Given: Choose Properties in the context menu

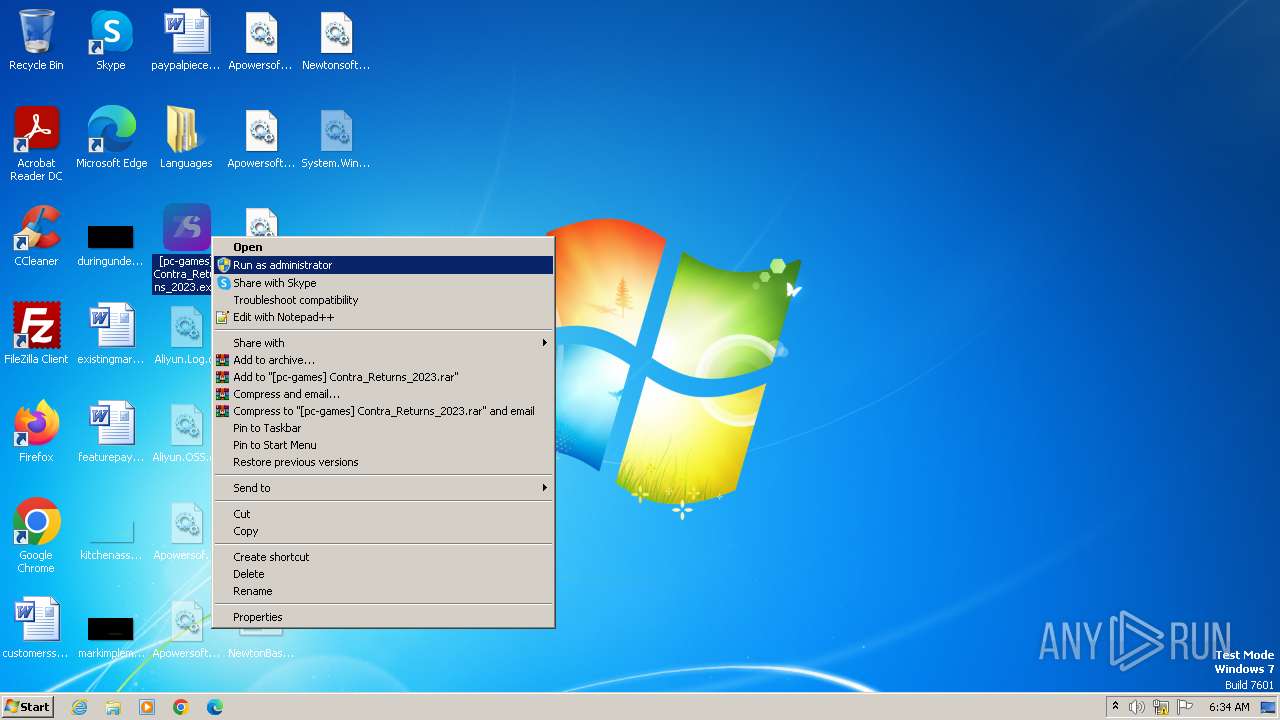Looking at the screenshot, I should [x=383, y=617].
